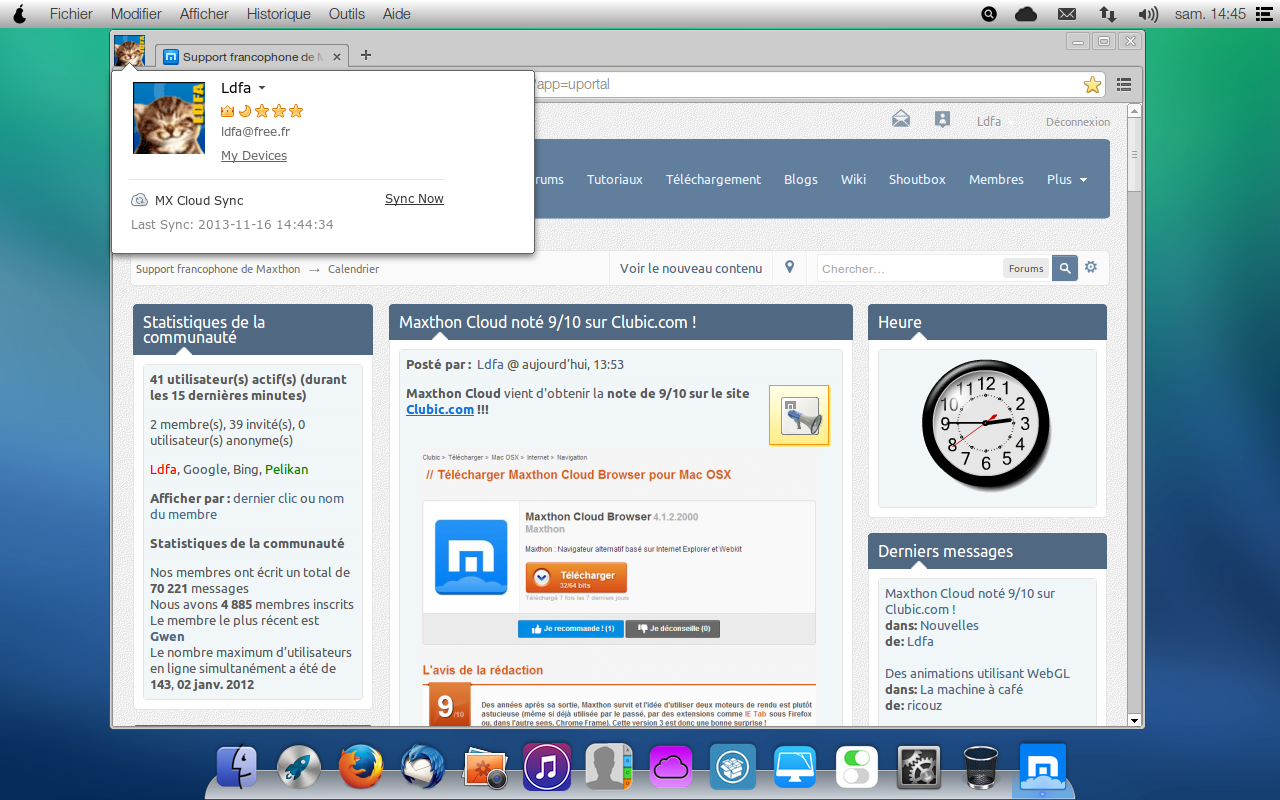Image resolution: width=1280 pixels, height=800 pixels.
Task: Click the MX Cloud Sync cloud icon
Action: [x=140, y=200]
